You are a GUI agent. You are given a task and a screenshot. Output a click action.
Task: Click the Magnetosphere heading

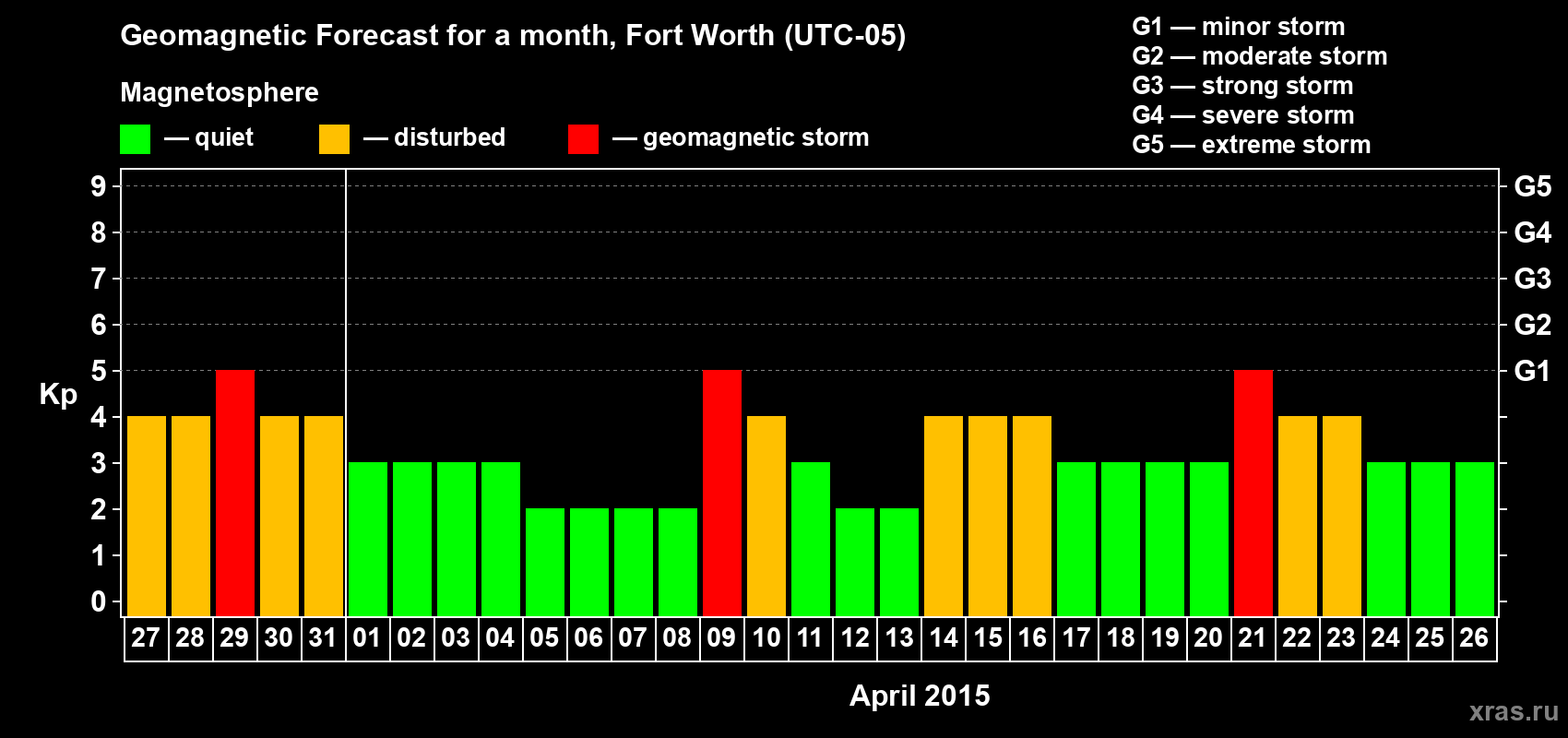tap(220, 92)
